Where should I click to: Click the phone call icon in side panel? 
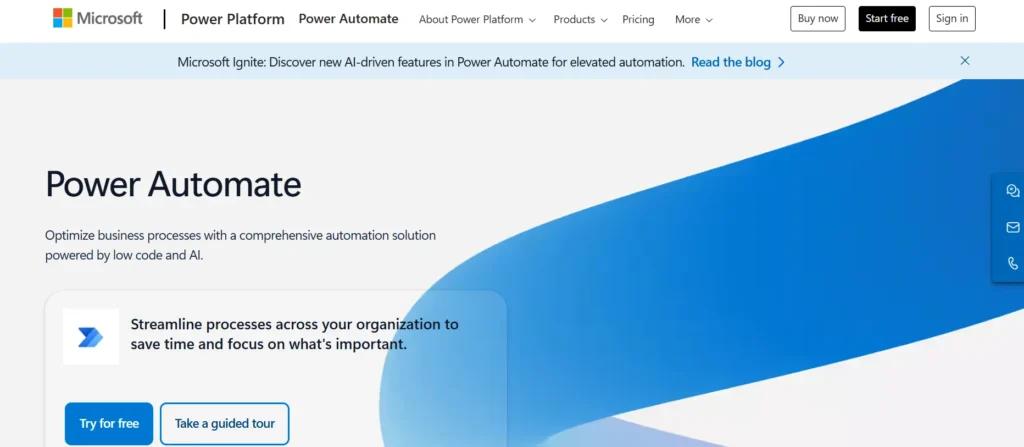click(1012, 263)
